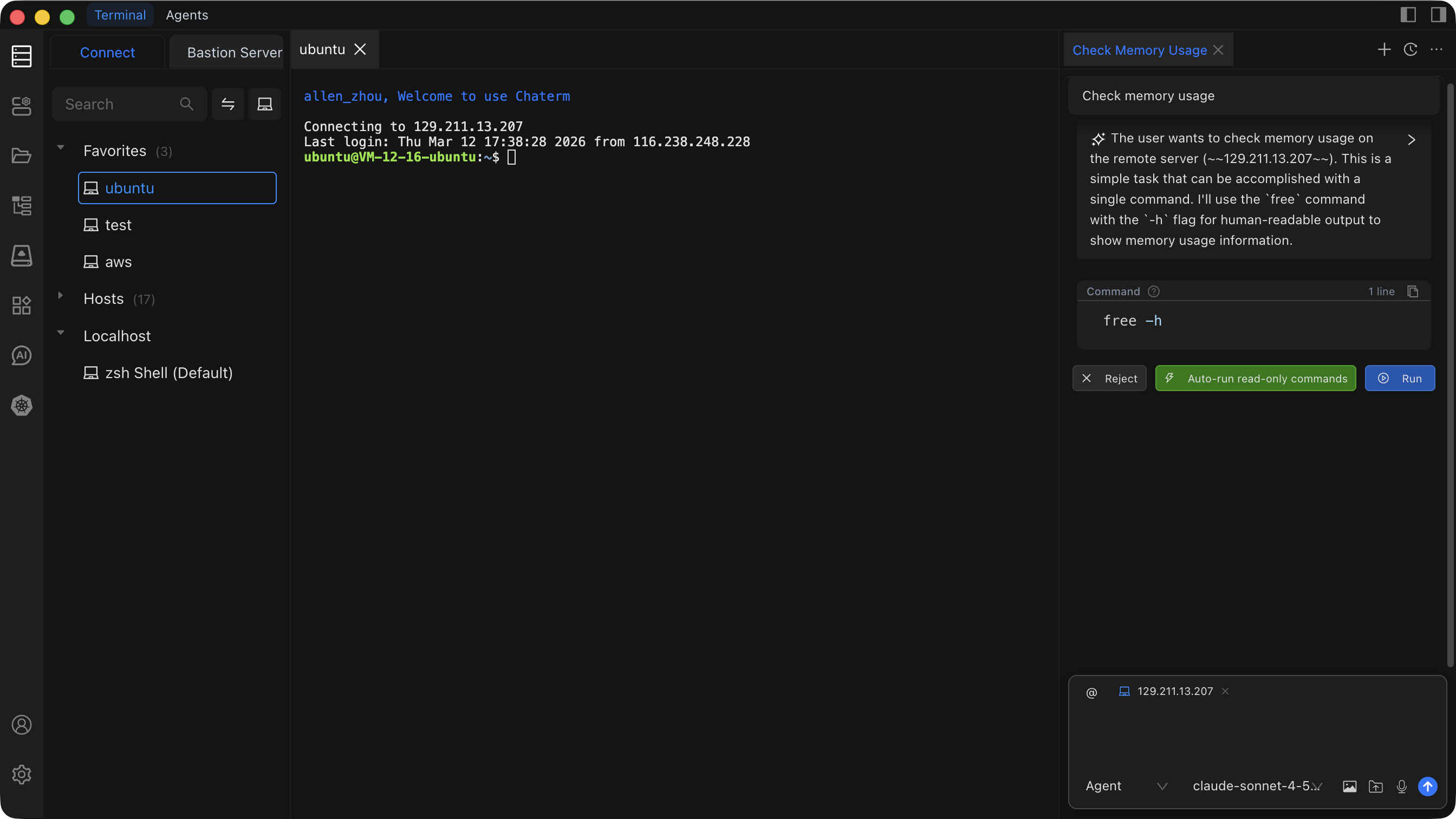
Task: Start a new chat with plus icon
Action: pyautogui.click(x=1384, y=50)
